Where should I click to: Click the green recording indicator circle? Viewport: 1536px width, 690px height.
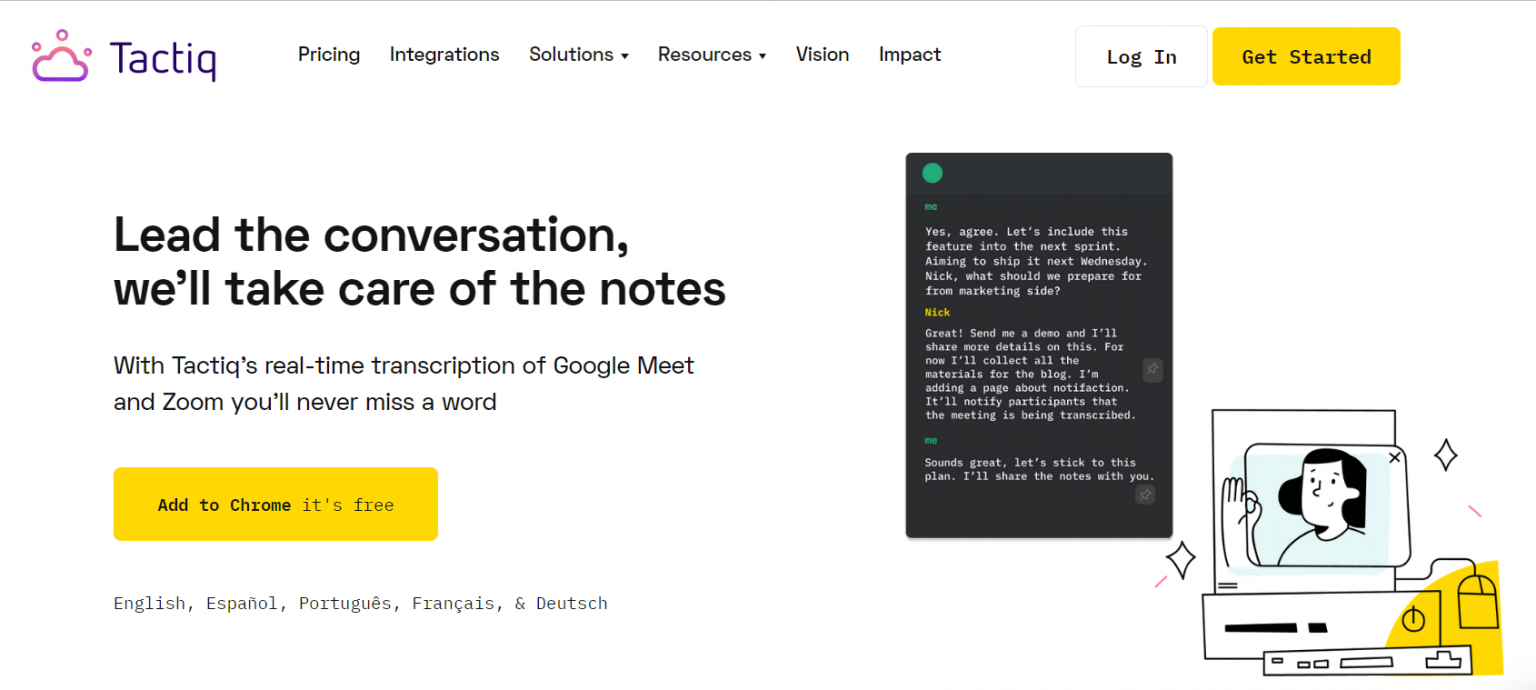click(x=932, y=172)
